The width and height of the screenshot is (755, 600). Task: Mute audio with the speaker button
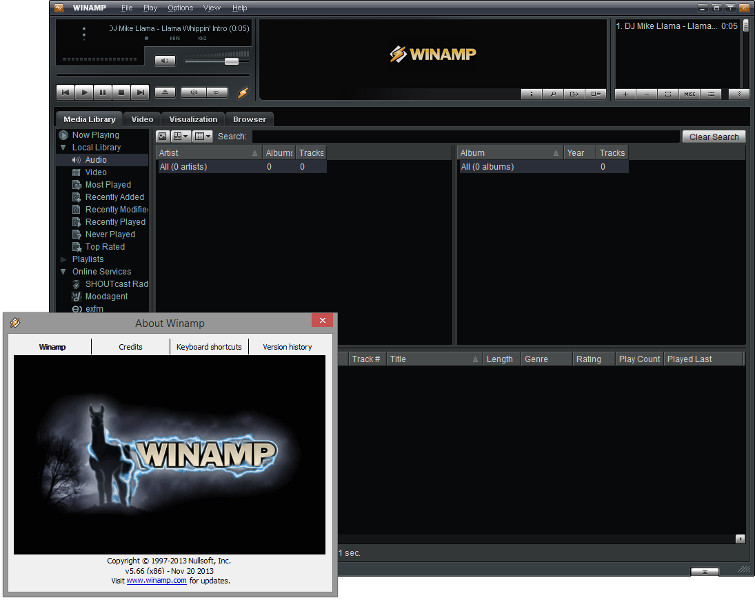click(165, 61)
